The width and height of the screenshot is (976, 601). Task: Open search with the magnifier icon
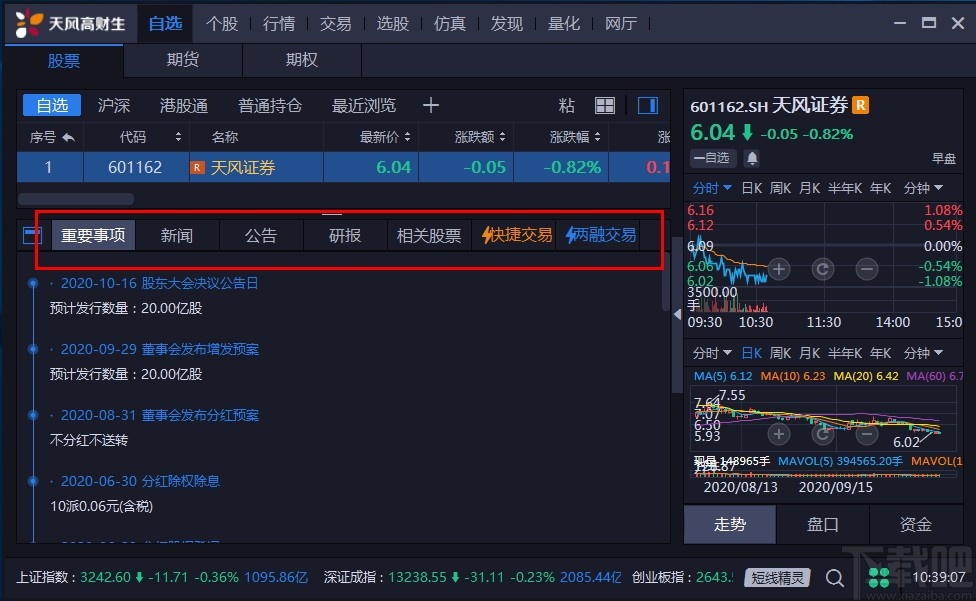[835, 577]
